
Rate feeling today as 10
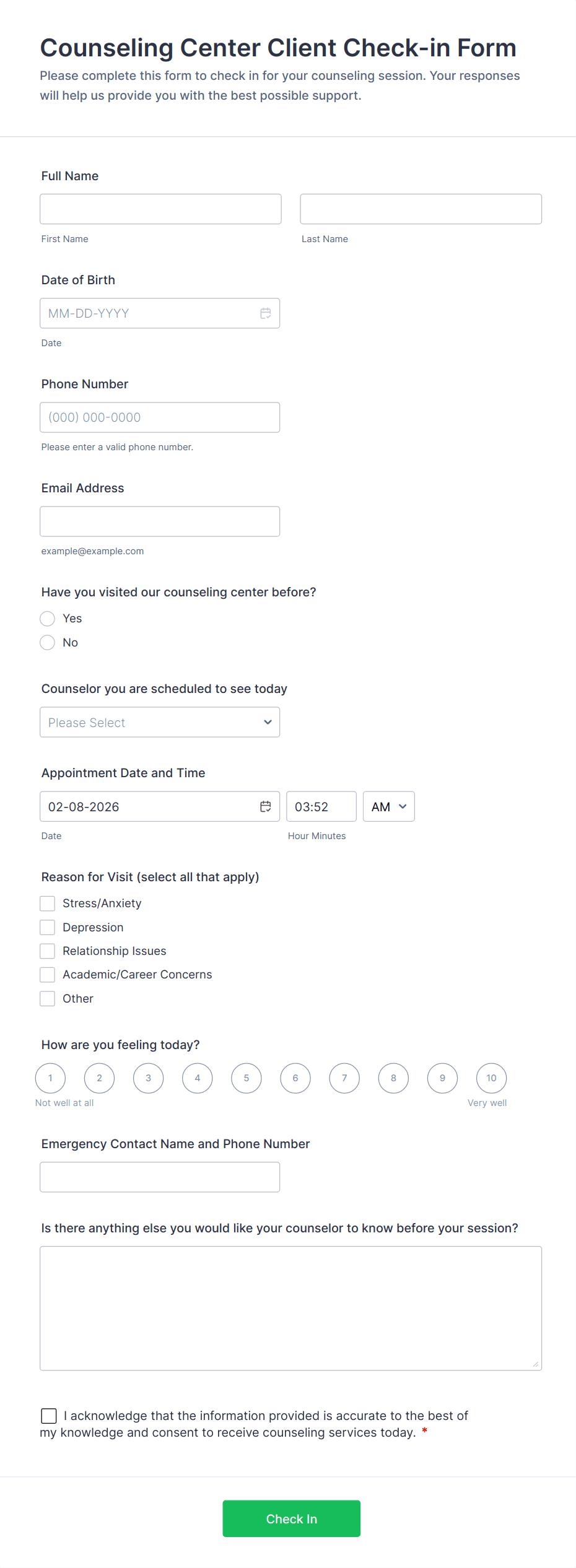[491, 1078]
